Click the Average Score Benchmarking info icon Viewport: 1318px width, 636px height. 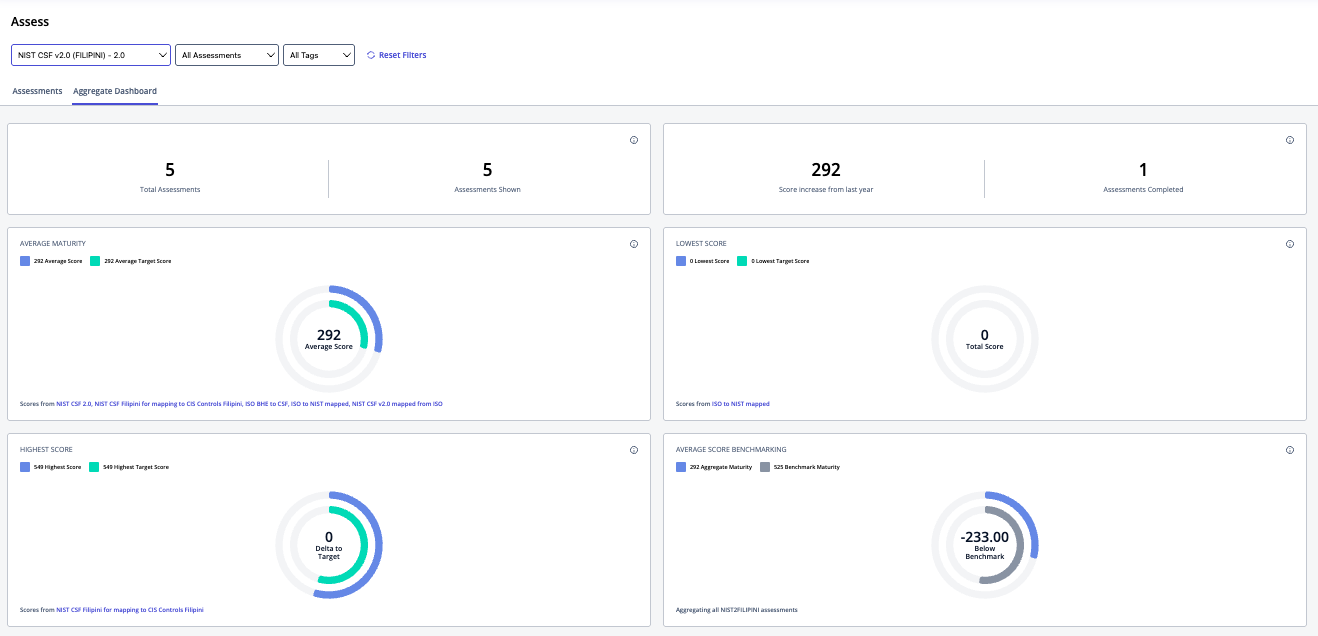point(1290,450)
